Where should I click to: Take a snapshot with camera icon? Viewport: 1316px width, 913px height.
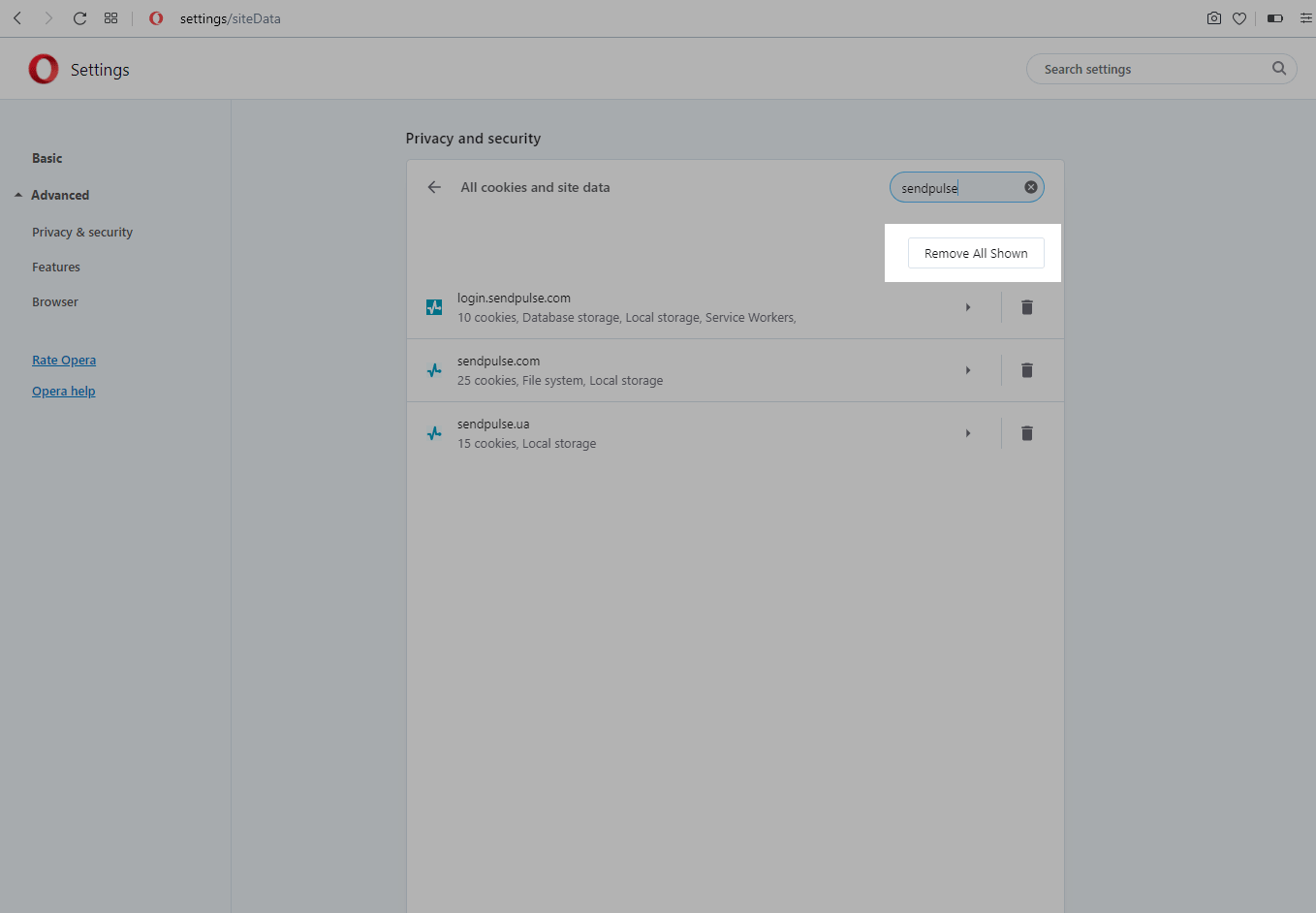(x=1213, y=18)
